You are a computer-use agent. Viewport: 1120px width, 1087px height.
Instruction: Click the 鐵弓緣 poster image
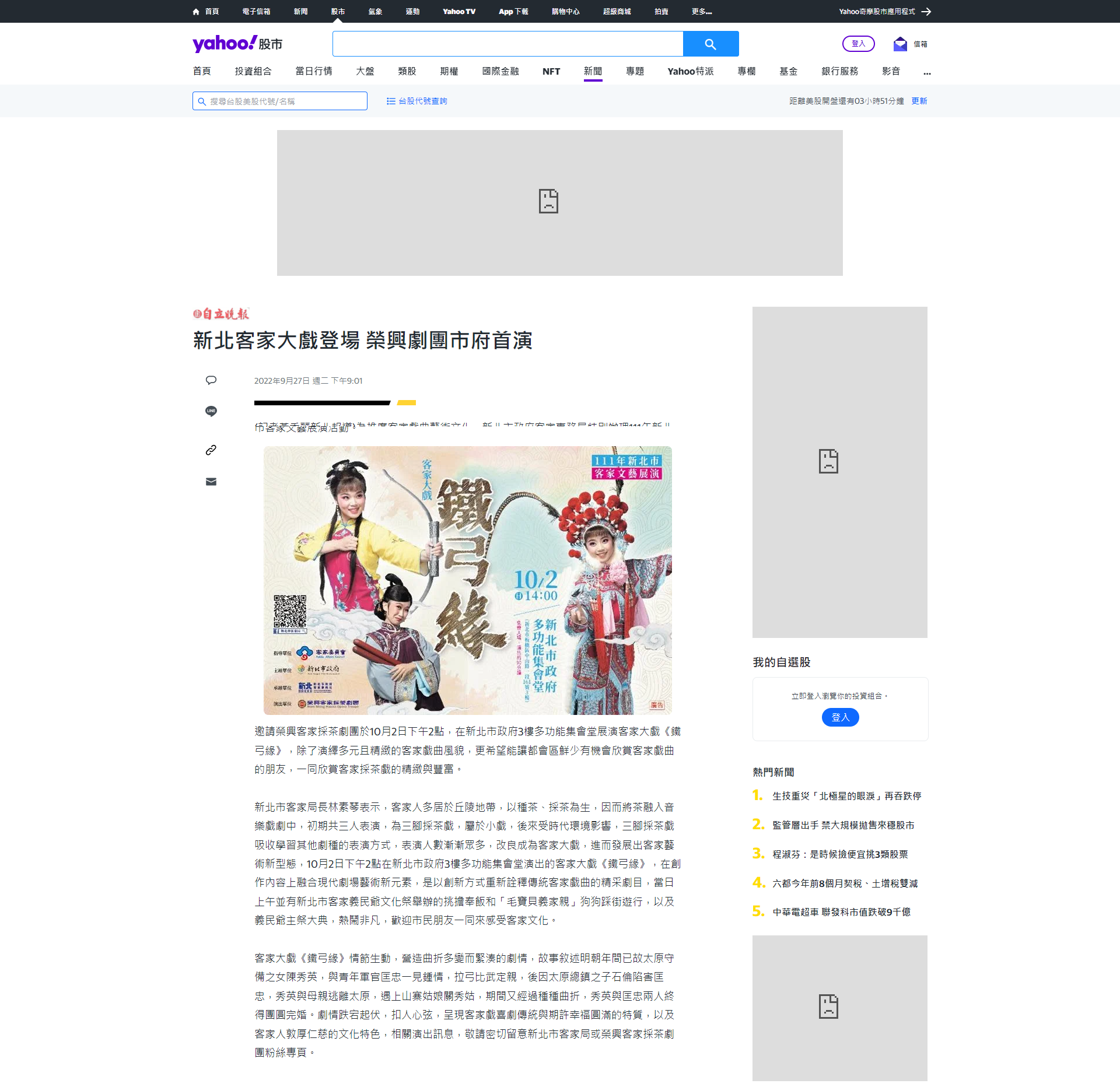[x=468, y=580]
